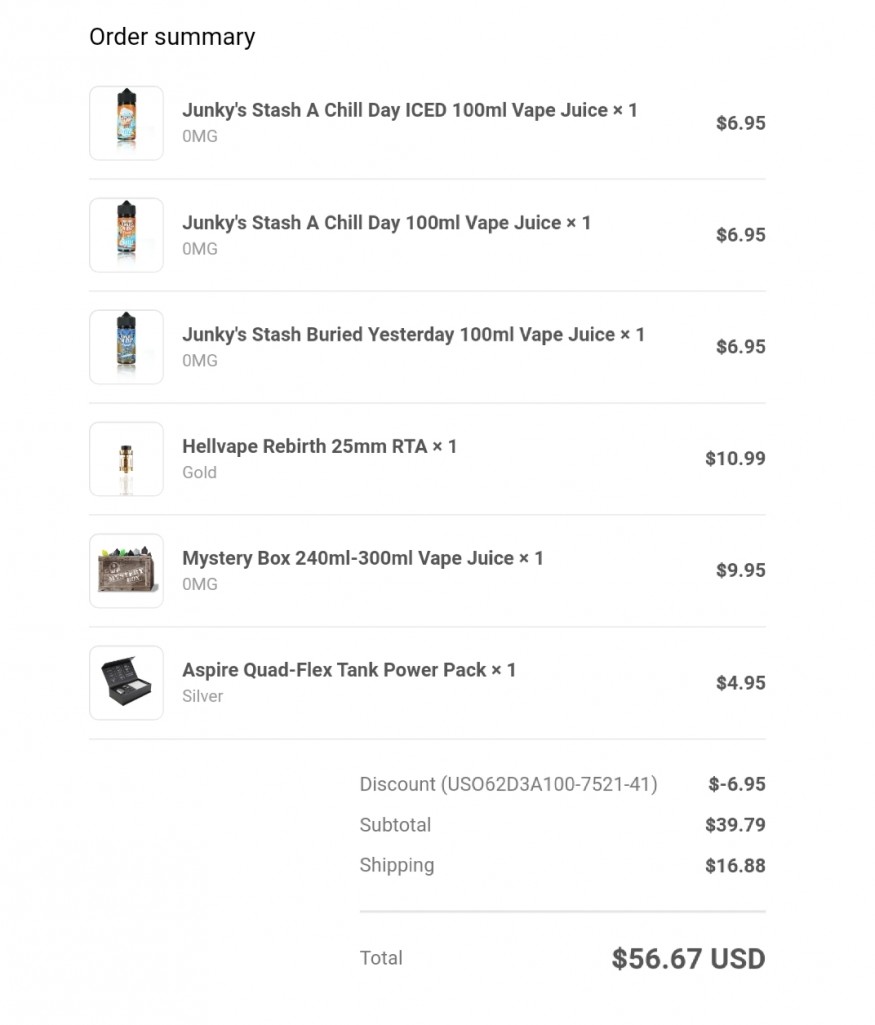Viewport: 875px width, 1025px height.
Task: Open the A Chill Day ICED bottle thumbnail
Action: pyautogui.click(x=126, y=123)
